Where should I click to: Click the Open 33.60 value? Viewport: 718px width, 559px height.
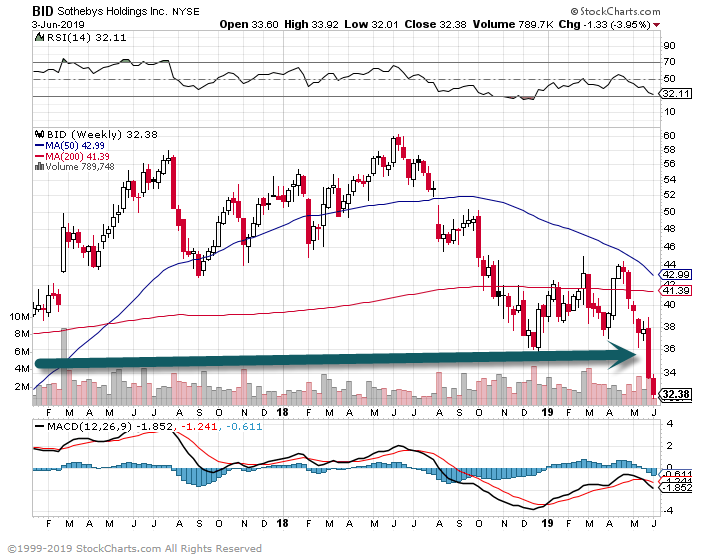(x=249, y=24)
